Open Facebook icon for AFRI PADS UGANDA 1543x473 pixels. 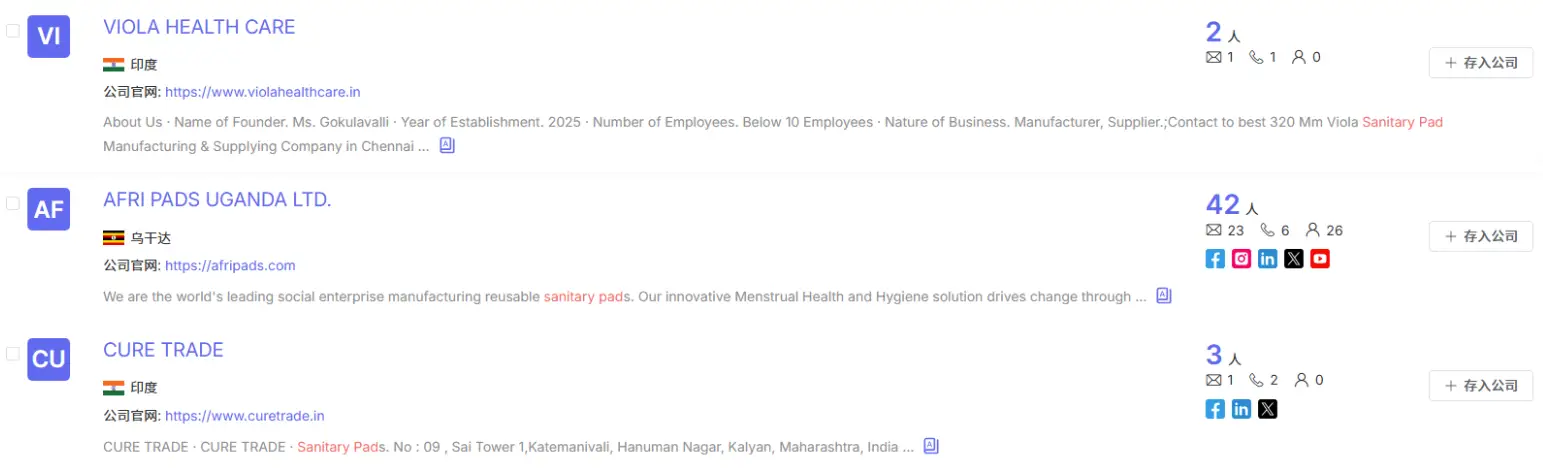pyautogui.click(x=1215, y=259)
